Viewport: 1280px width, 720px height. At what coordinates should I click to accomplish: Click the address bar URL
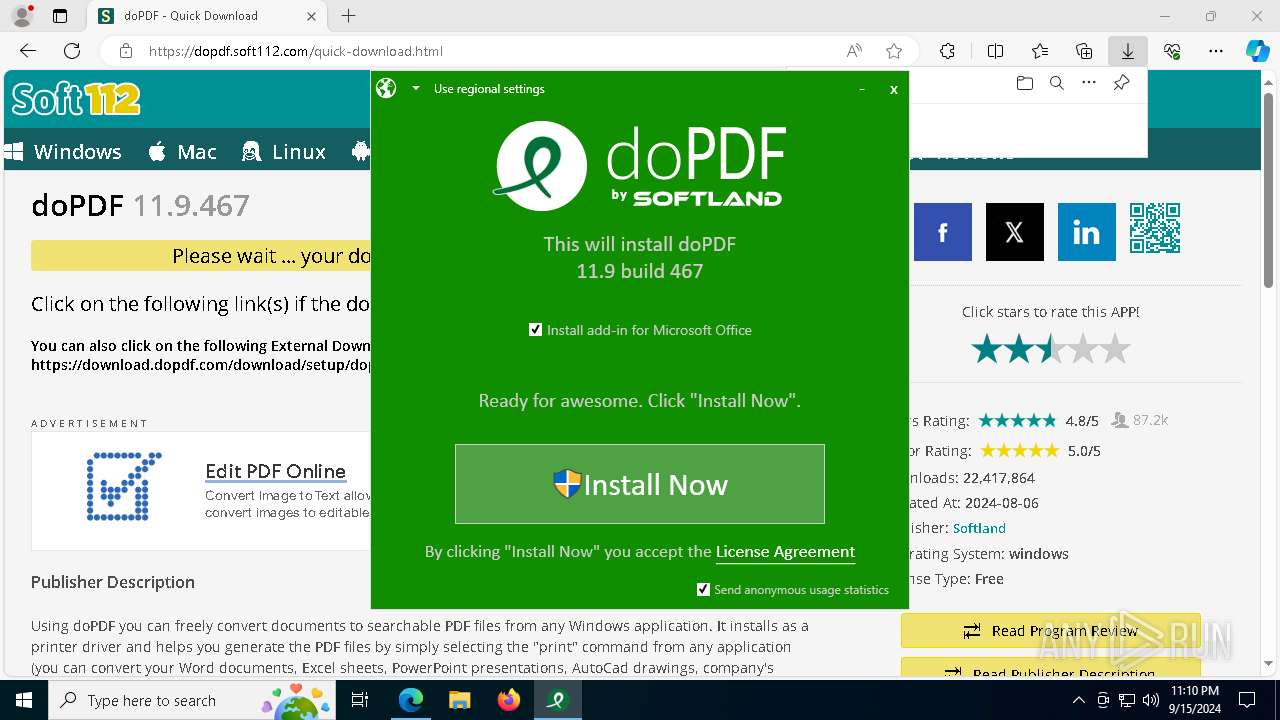coord(296,51)
